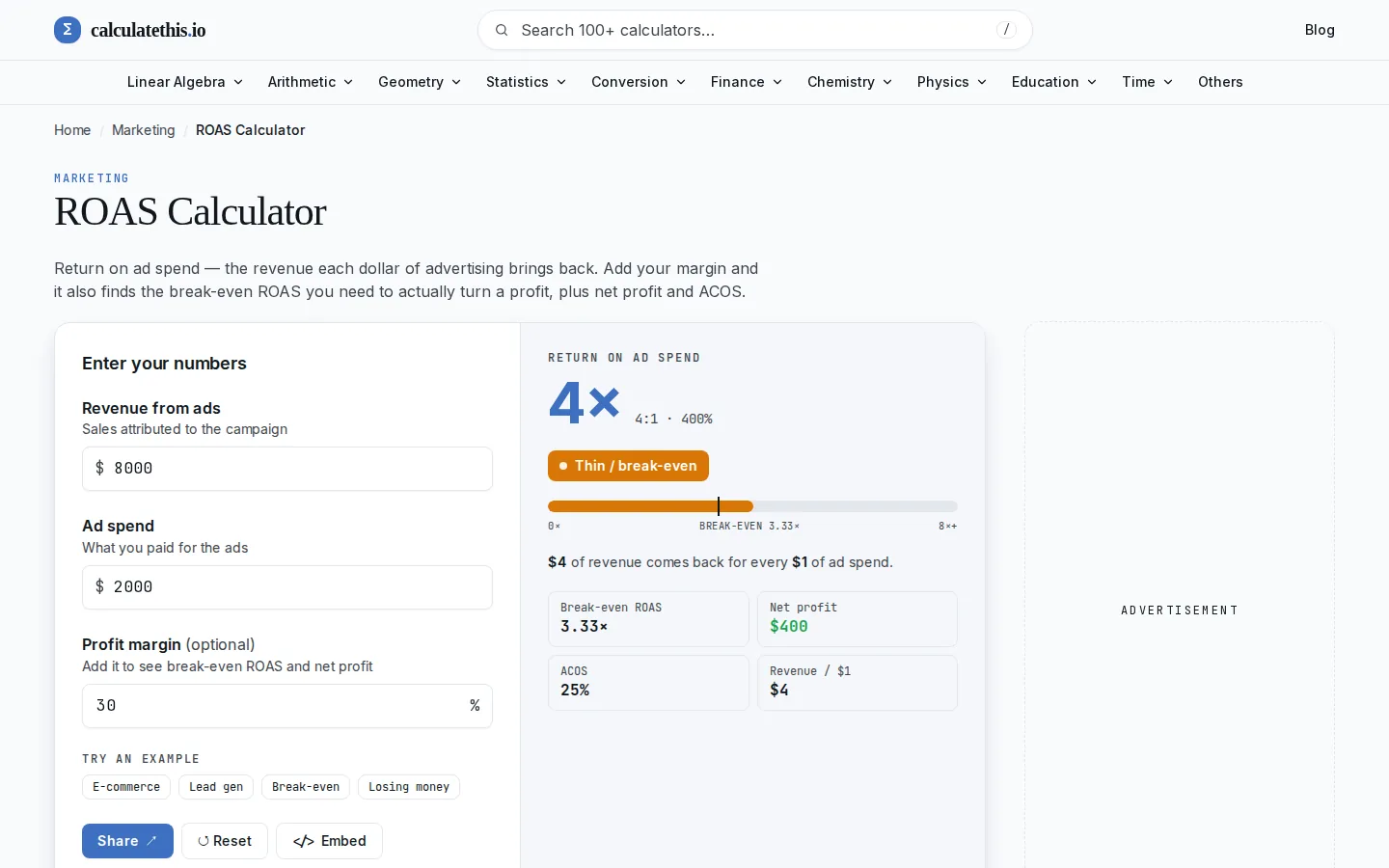Click the MARKETING category label
1389x868 pixels.
(92, 178)
